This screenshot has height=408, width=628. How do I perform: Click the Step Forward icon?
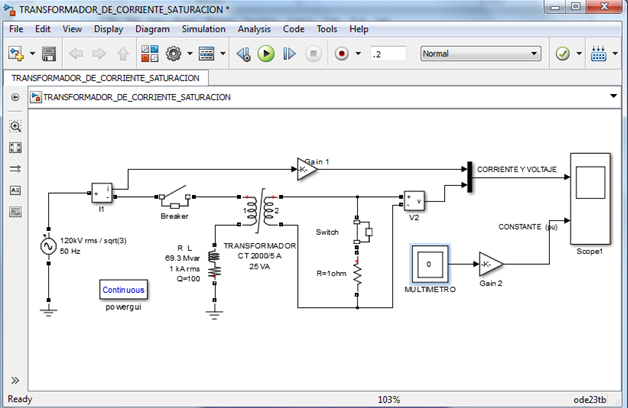(x=288, y=53)
